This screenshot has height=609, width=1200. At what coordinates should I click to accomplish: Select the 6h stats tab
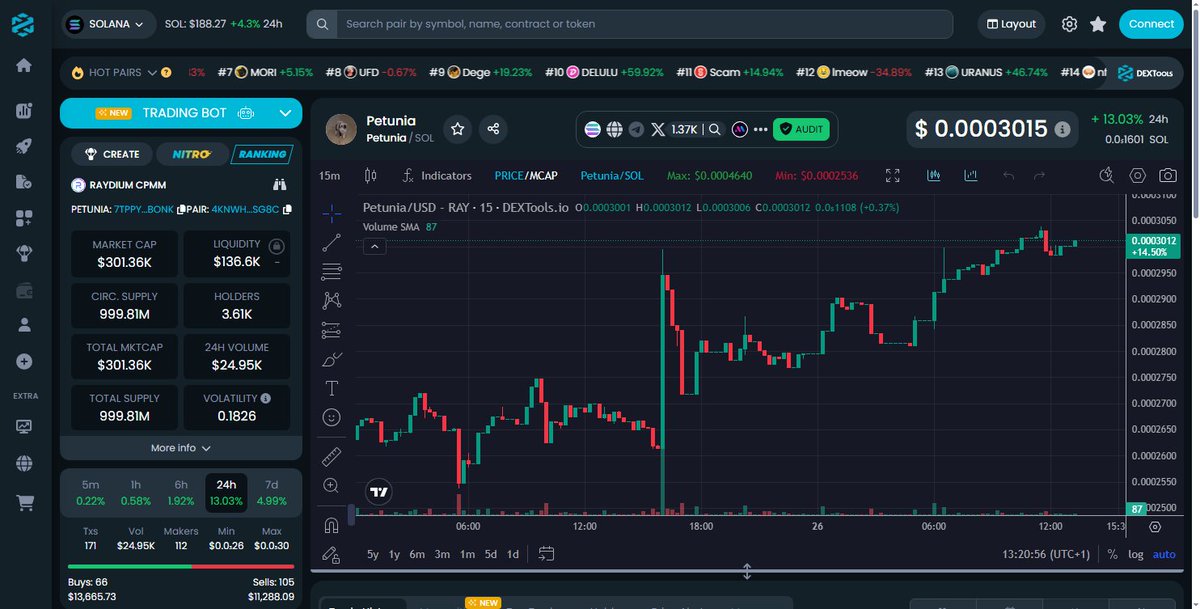click(x=181, y=492)
